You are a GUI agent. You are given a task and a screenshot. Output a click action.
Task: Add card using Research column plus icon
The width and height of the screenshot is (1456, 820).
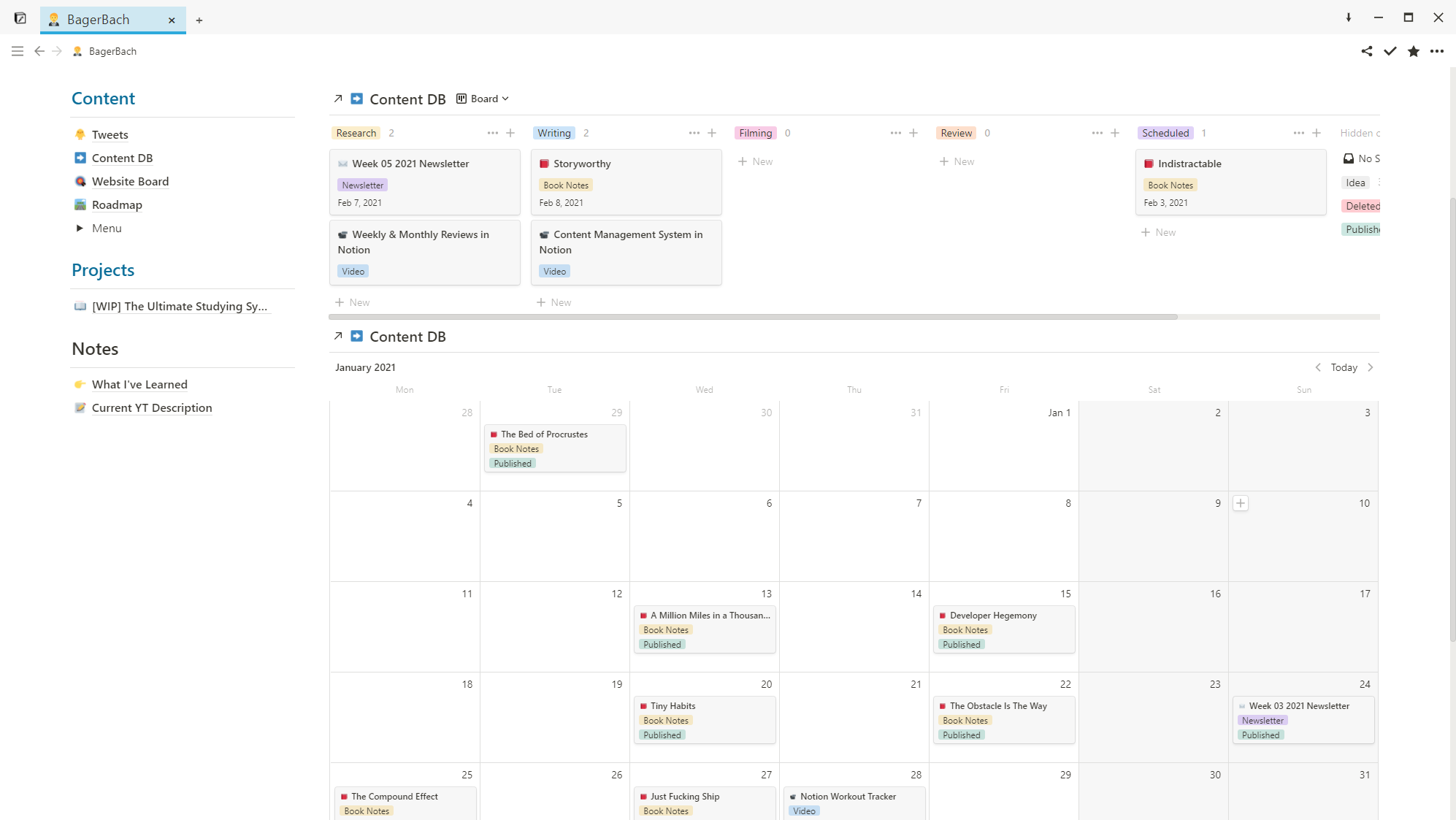[510, 133]
